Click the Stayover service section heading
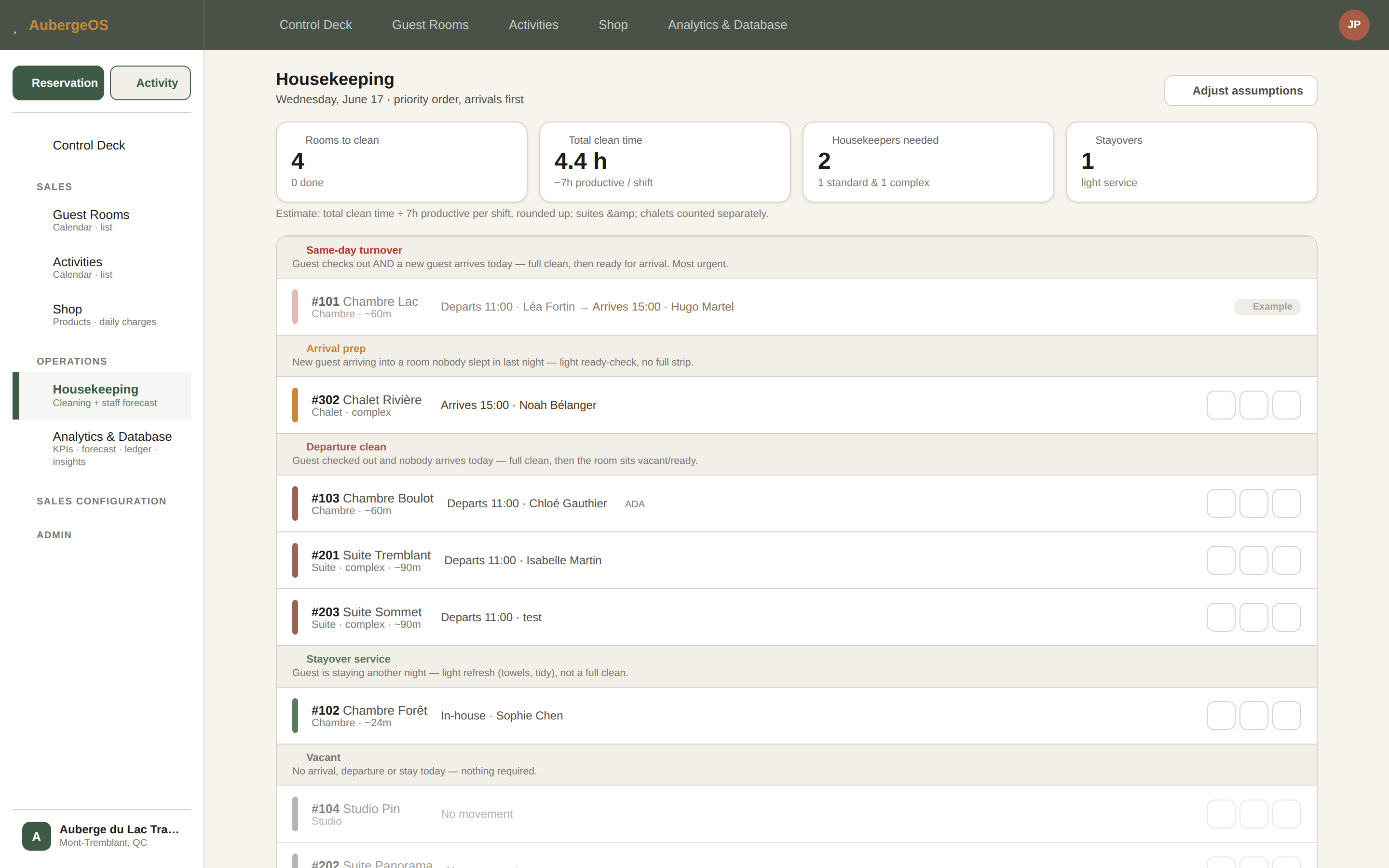The image size is (1389, 868). click(348, 658)
